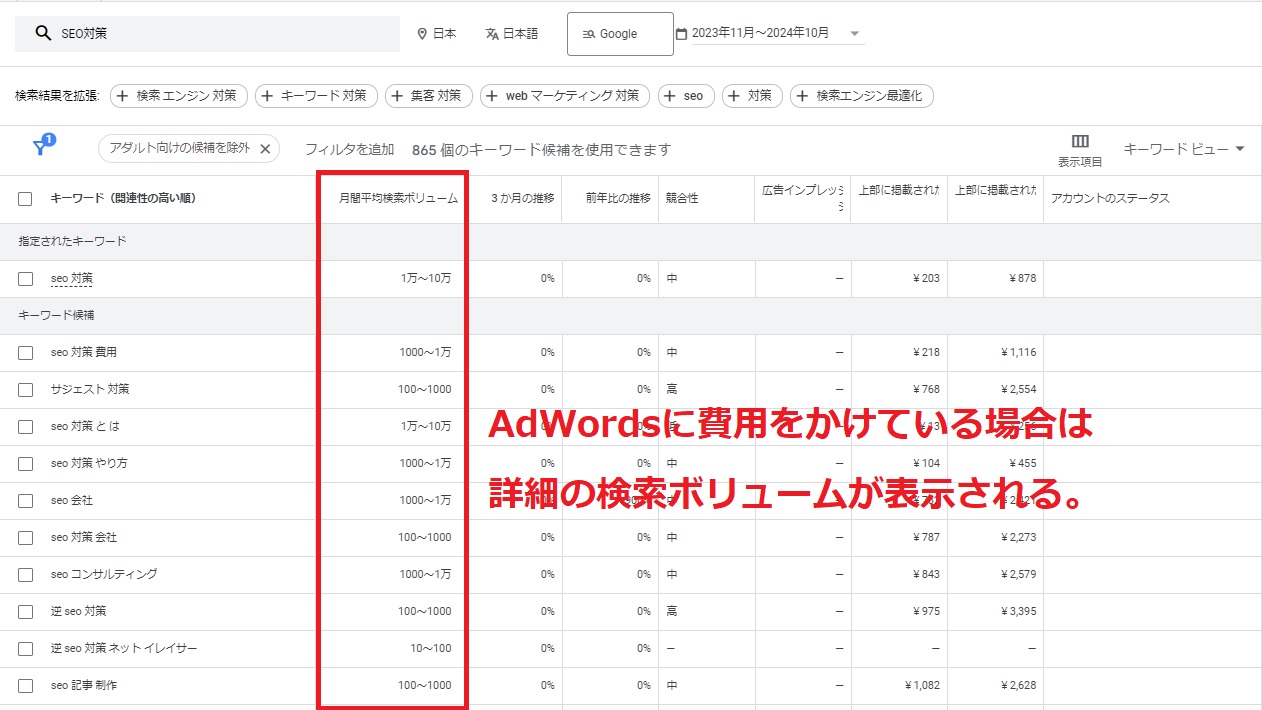Remove the アダルト向けの候補を除外 filter chip
Viewport: 1262px width, 710px height.
point(265,148)
